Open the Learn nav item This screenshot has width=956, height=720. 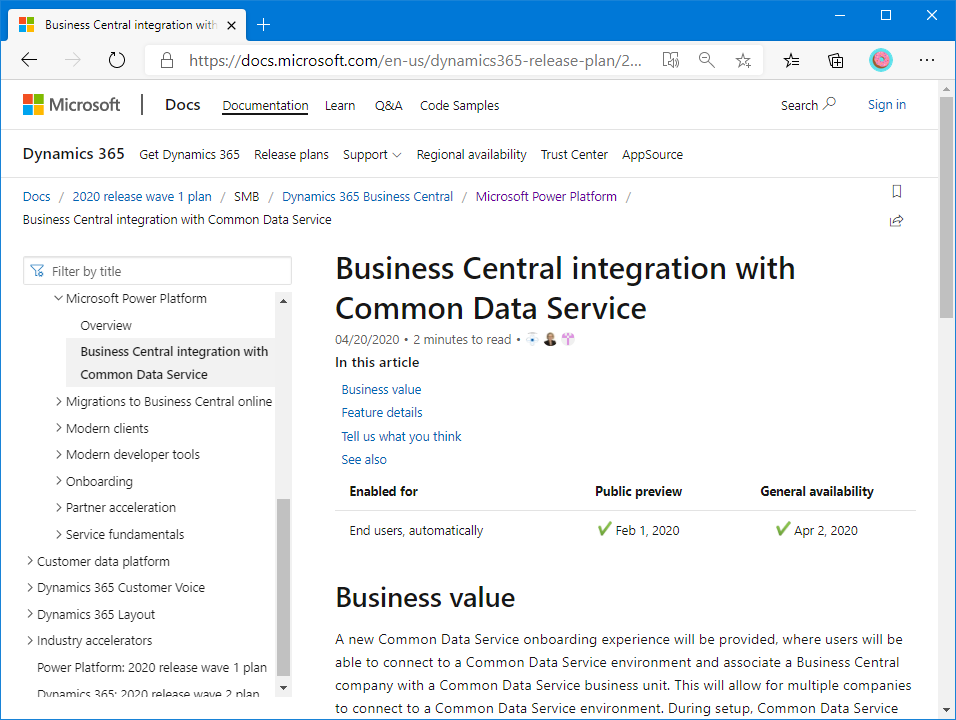pos(340,105)
